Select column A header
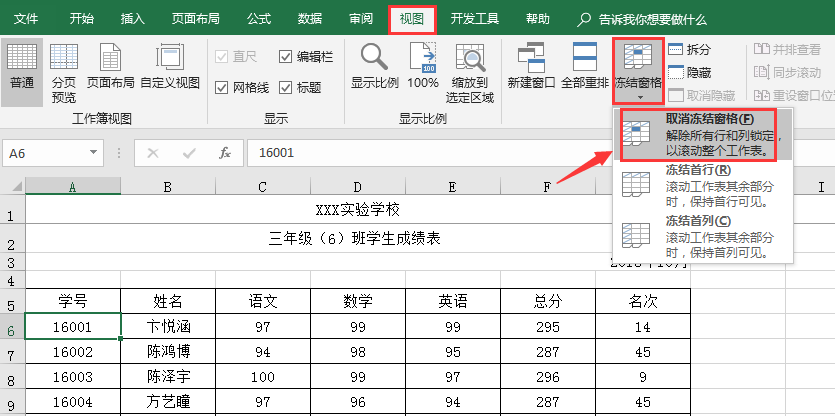This screenshot has height=416, width=835. click(72, 186)
